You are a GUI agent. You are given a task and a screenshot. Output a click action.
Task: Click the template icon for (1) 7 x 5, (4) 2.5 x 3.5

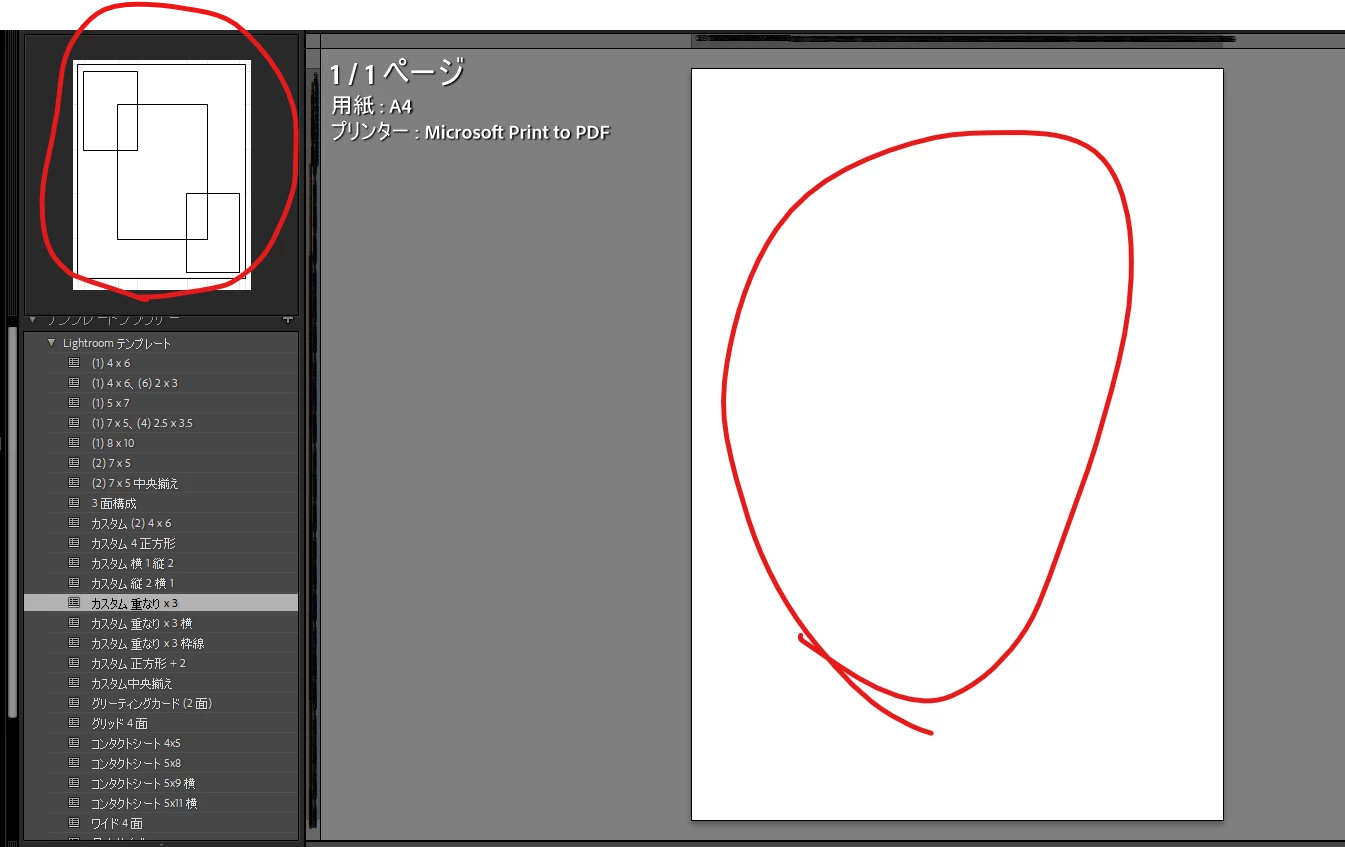pyautogui.click(x=74, y=423)
